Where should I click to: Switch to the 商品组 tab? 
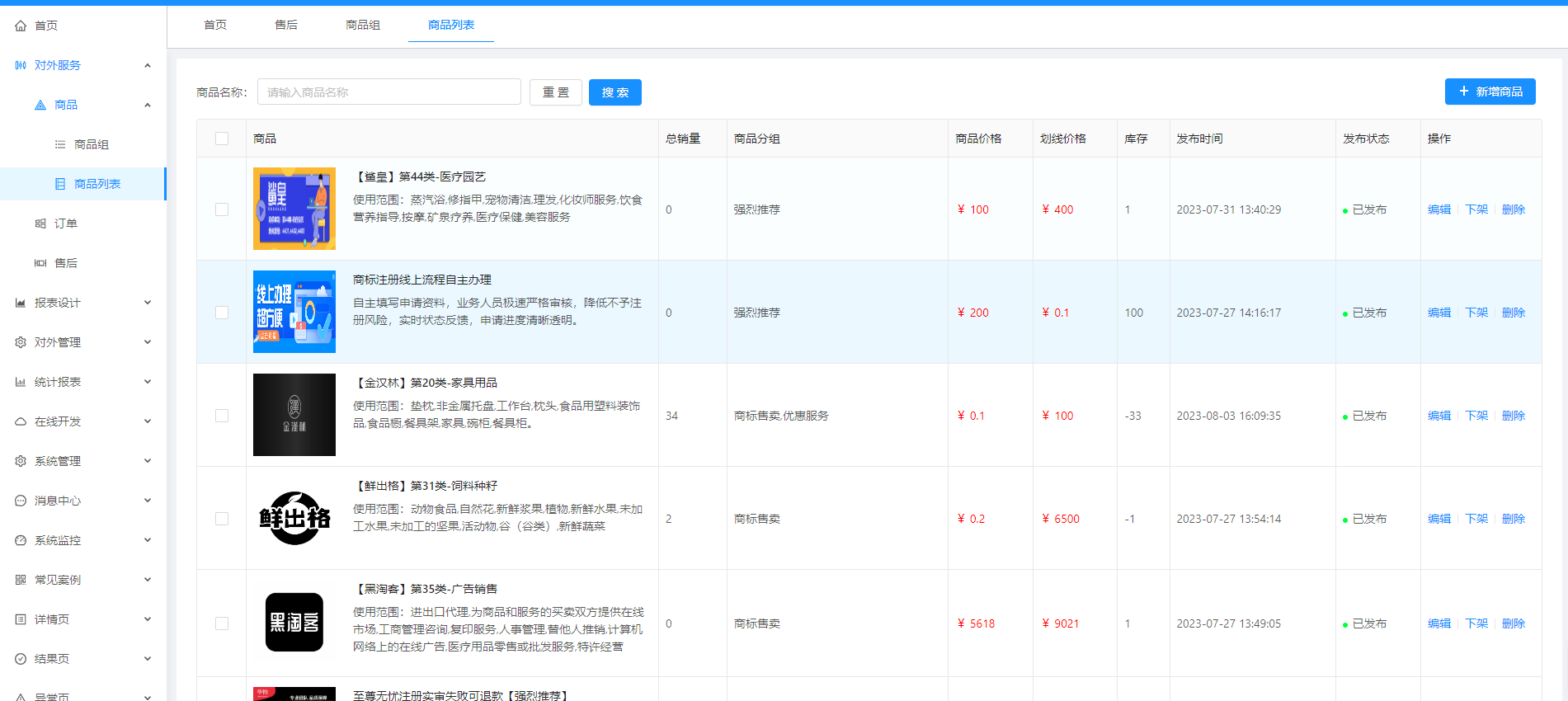(x=363, y=25)
